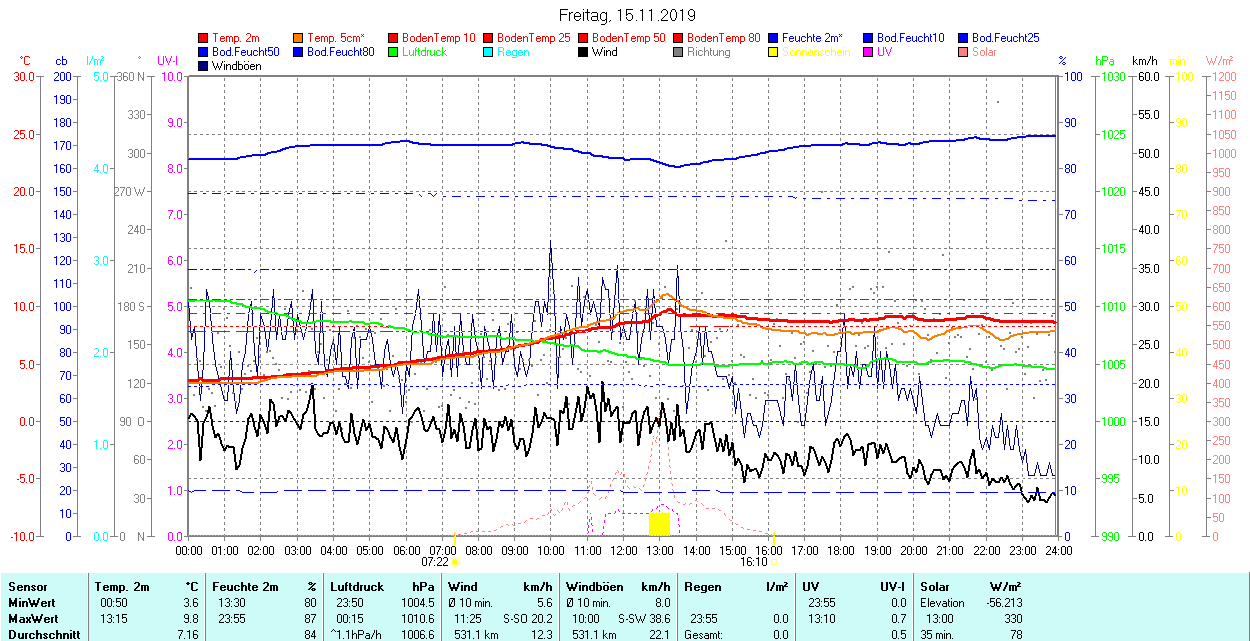The width and height of the screenshot is (1250, 641).
Task: Click the yellow Sonnenschein legend square
Action: pyautogui.click(x=774, y=52)
